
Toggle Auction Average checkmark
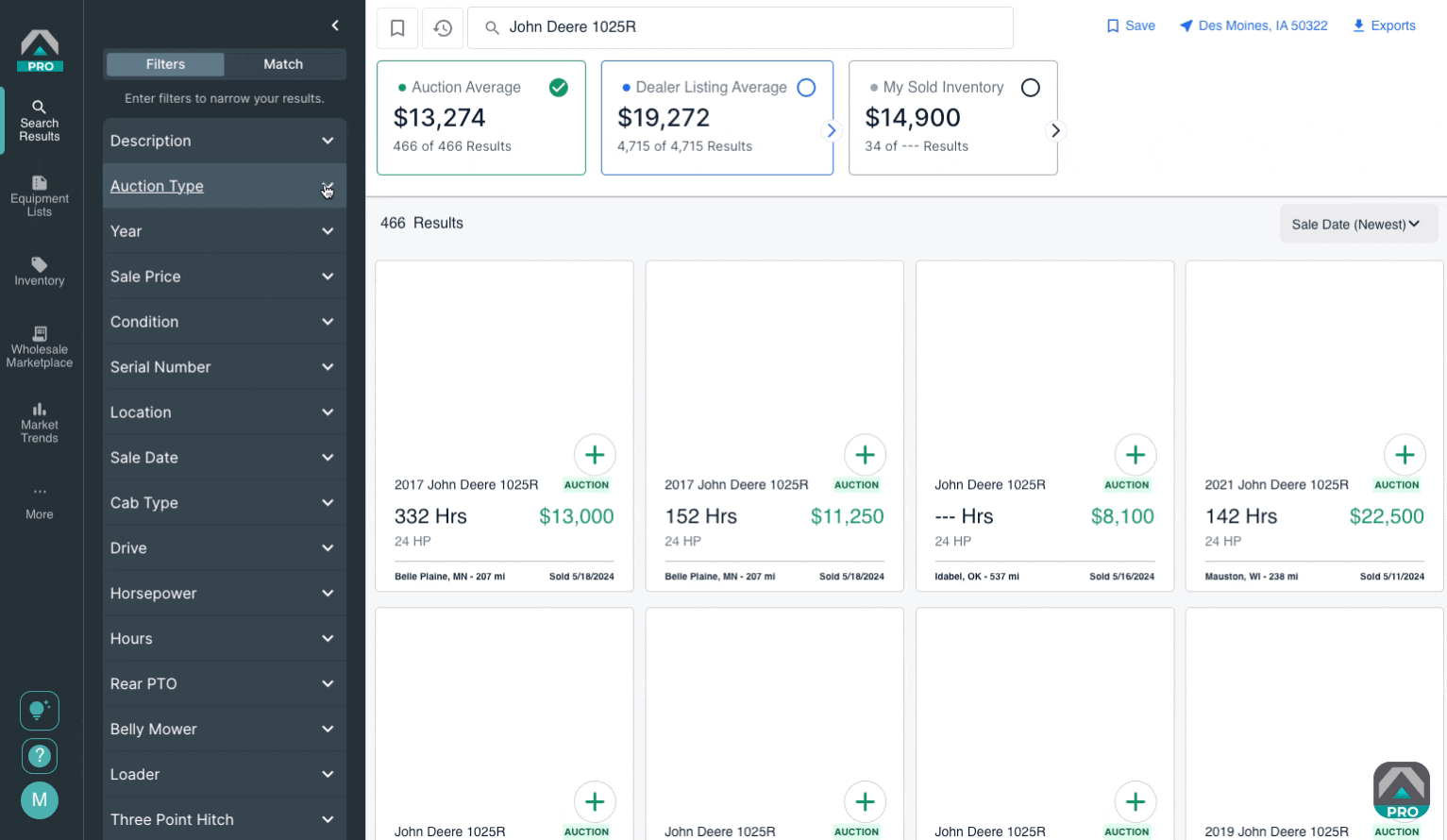[559, 88]
